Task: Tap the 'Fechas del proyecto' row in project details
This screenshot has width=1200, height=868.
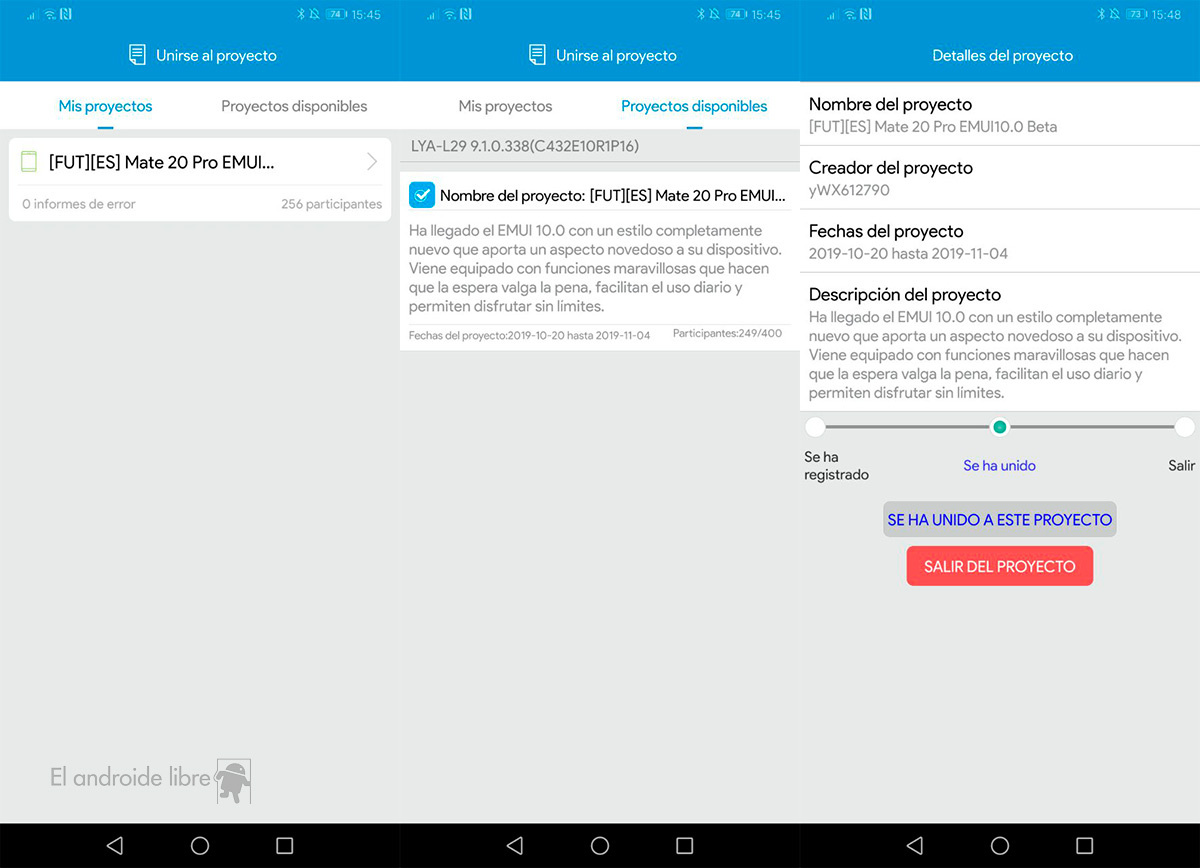Action: pyautogui.click(x=1000, y=242)
